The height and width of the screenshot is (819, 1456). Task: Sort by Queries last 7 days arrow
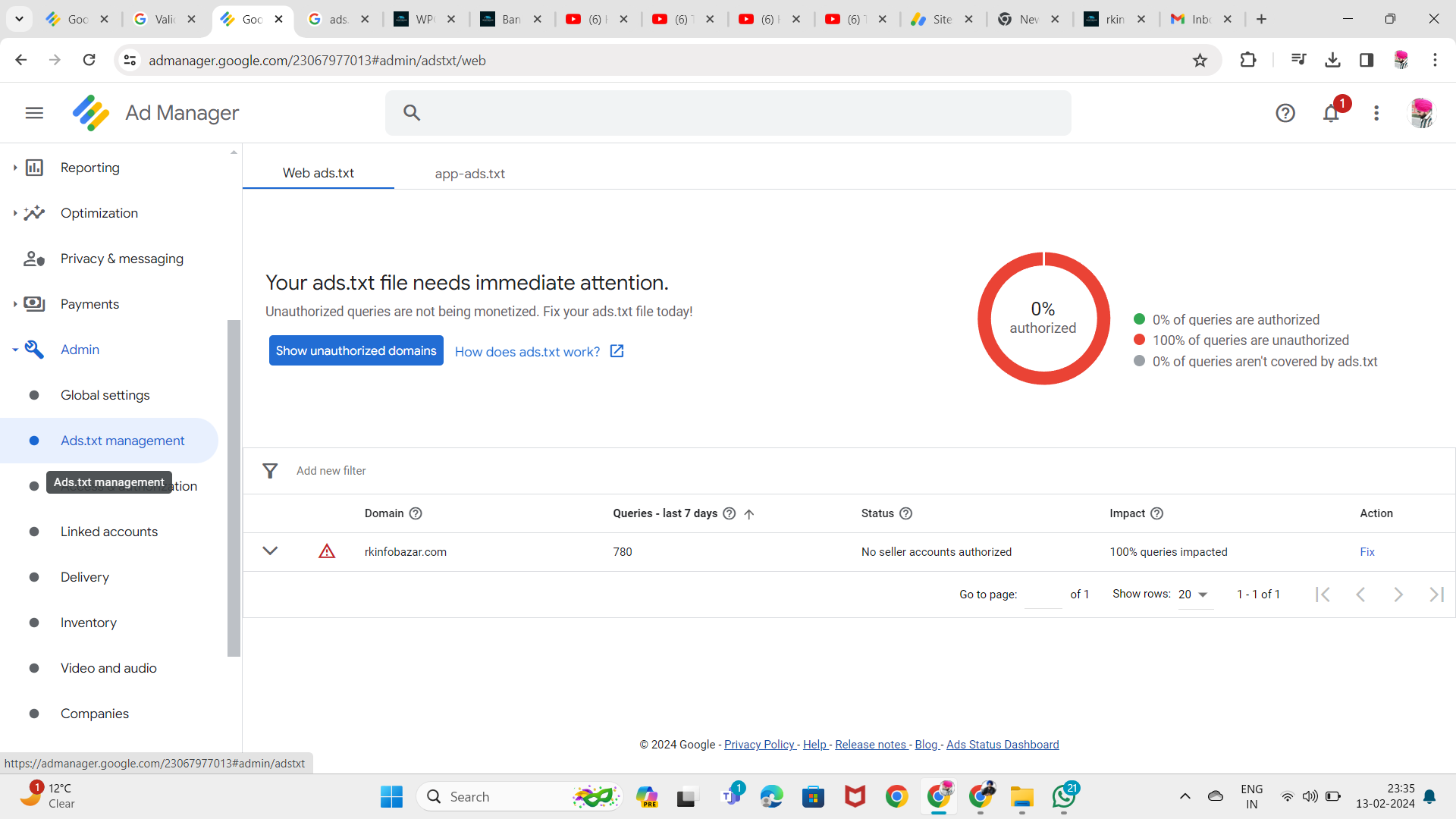click(x=749, y=514)
